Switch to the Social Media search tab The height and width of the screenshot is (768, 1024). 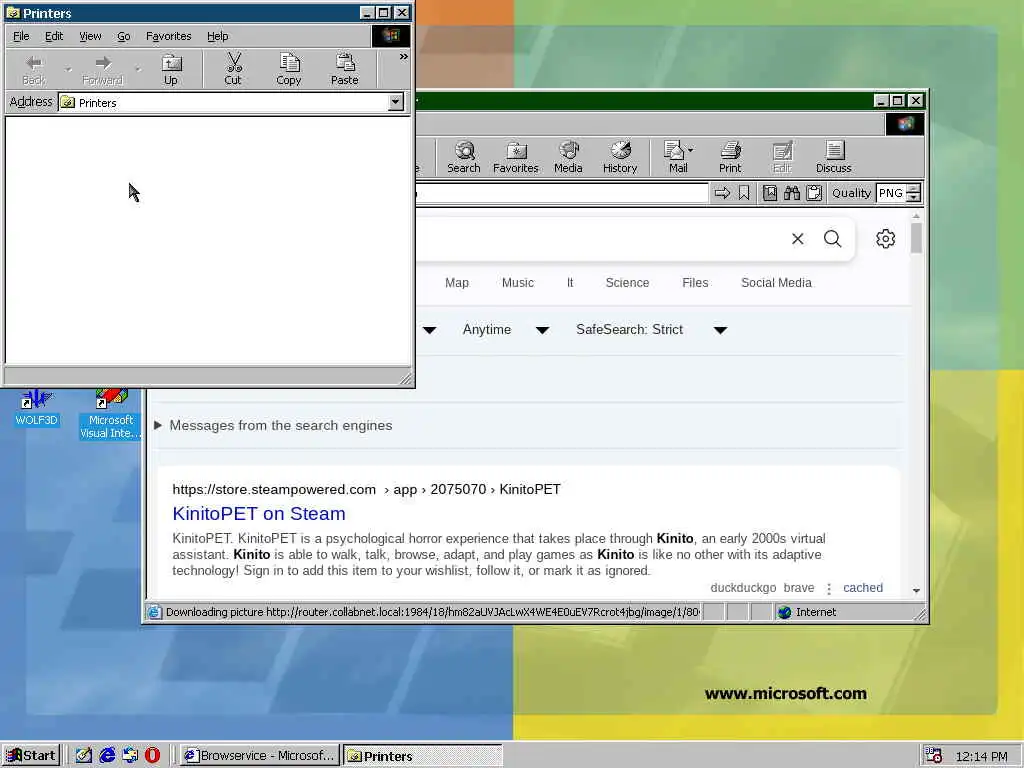coord(776,283)
